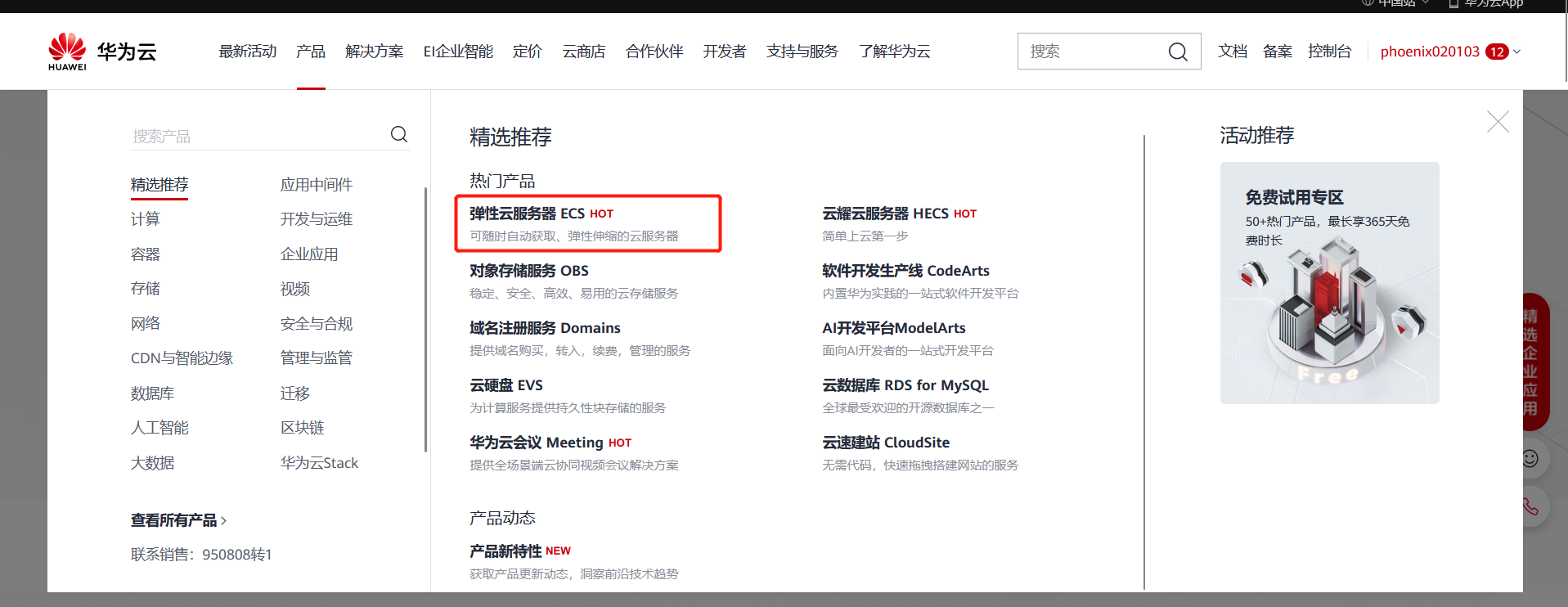Image resolution: width=1568 pixels, height=607 pixels.
Task: Click the red 精选企业应用 side tab
Action: click(1534, 362)
